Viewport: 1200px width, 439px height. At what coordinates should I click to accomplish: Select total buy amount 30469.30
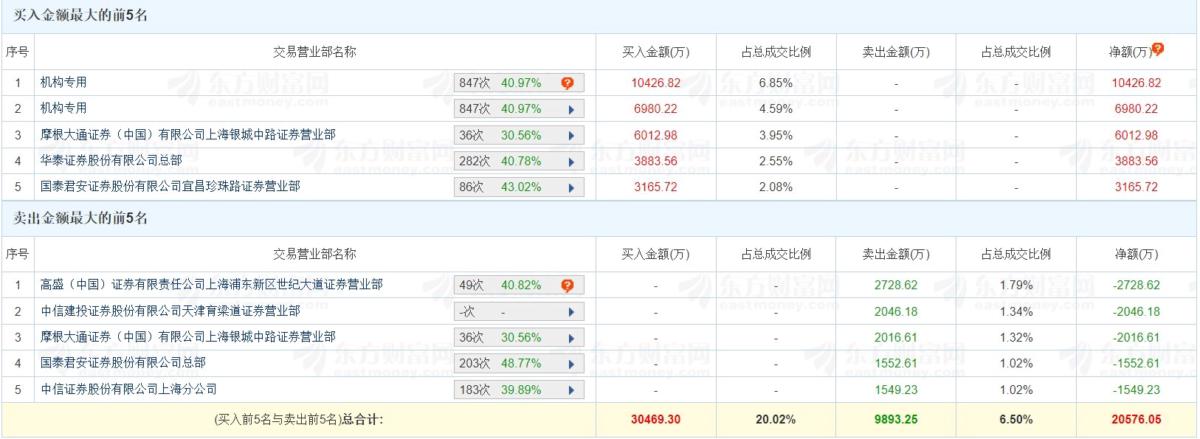[x=656, y=420]
